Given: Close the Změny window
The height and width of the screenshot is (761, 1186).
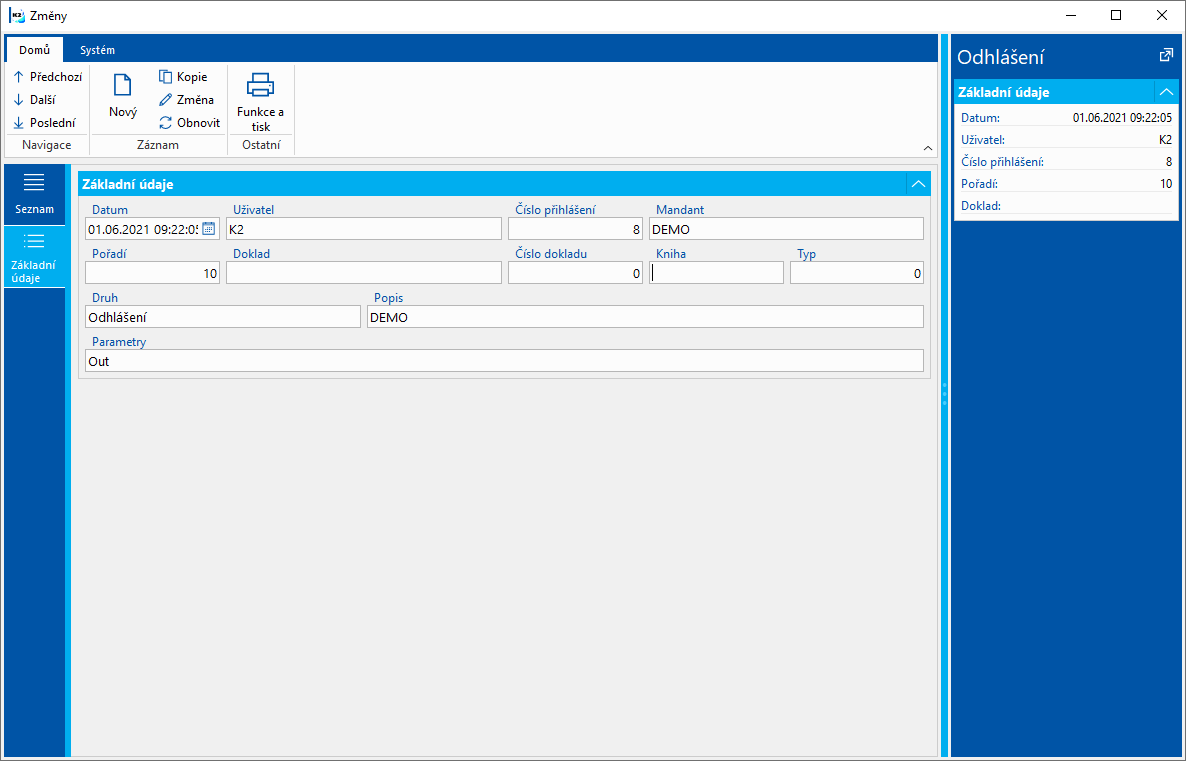Looking at the screenshot, I should [x=1162, y=15].
